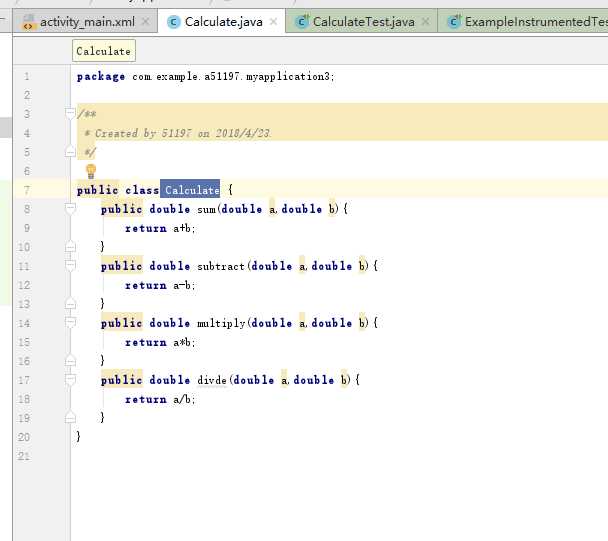Collapse the multiply method at line 14

click(x=70, y=322)
